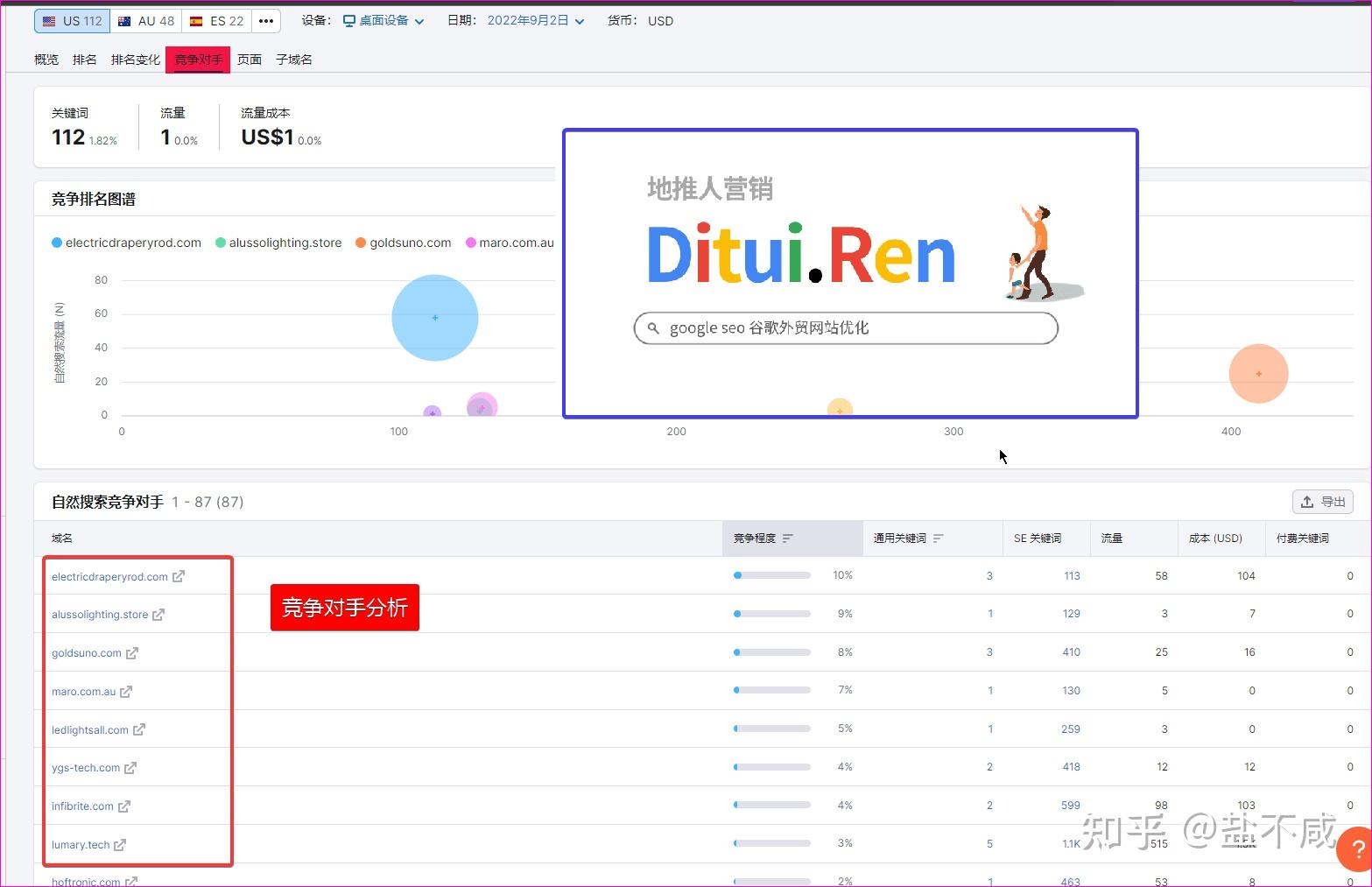The image size is (1372, 887).
Task: Open the infibrite.com domain link
Action: pyautogui.click(x=82, y=806)
